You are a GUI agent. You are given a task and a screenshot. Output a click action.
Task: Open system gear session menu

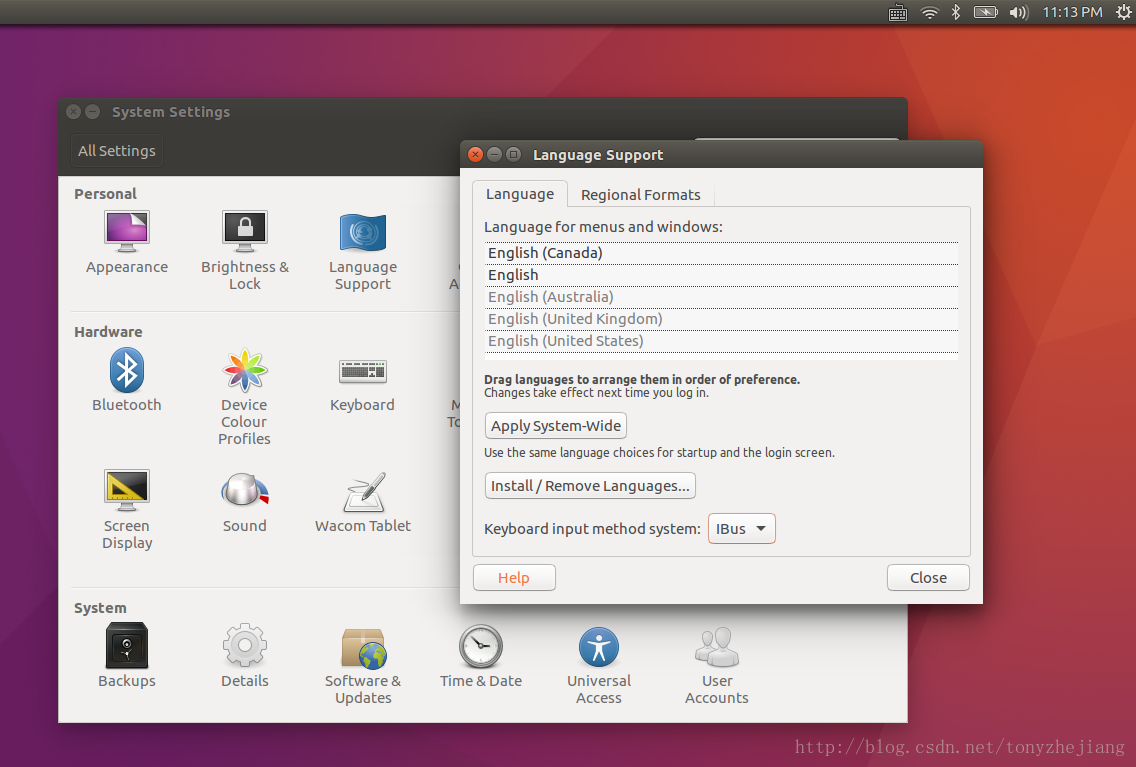tap(1124, 12)
